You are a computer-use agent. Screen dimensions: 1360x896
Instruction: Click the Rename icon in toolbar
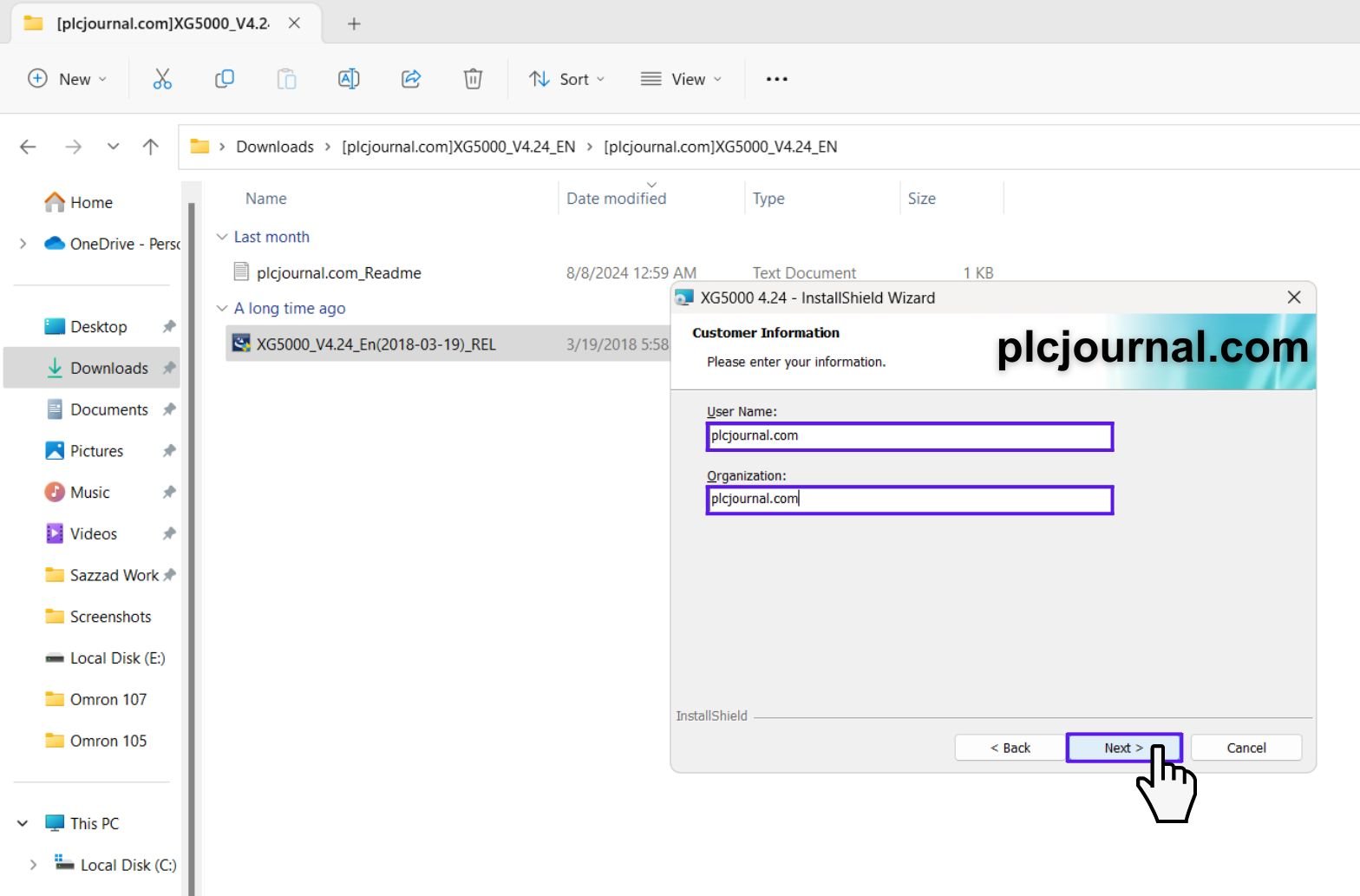[x=349, y=79]
